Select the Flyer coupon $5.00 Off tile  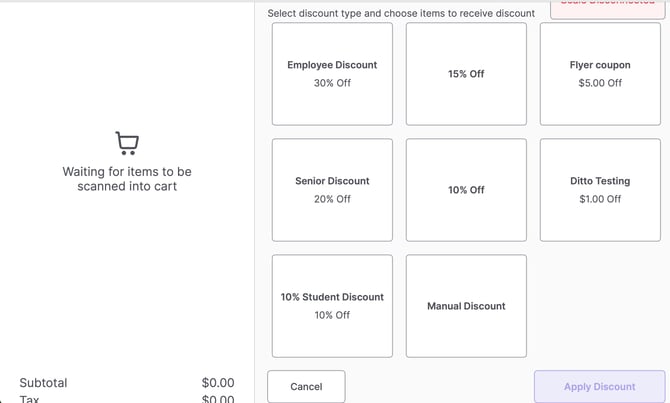[600, 74]
